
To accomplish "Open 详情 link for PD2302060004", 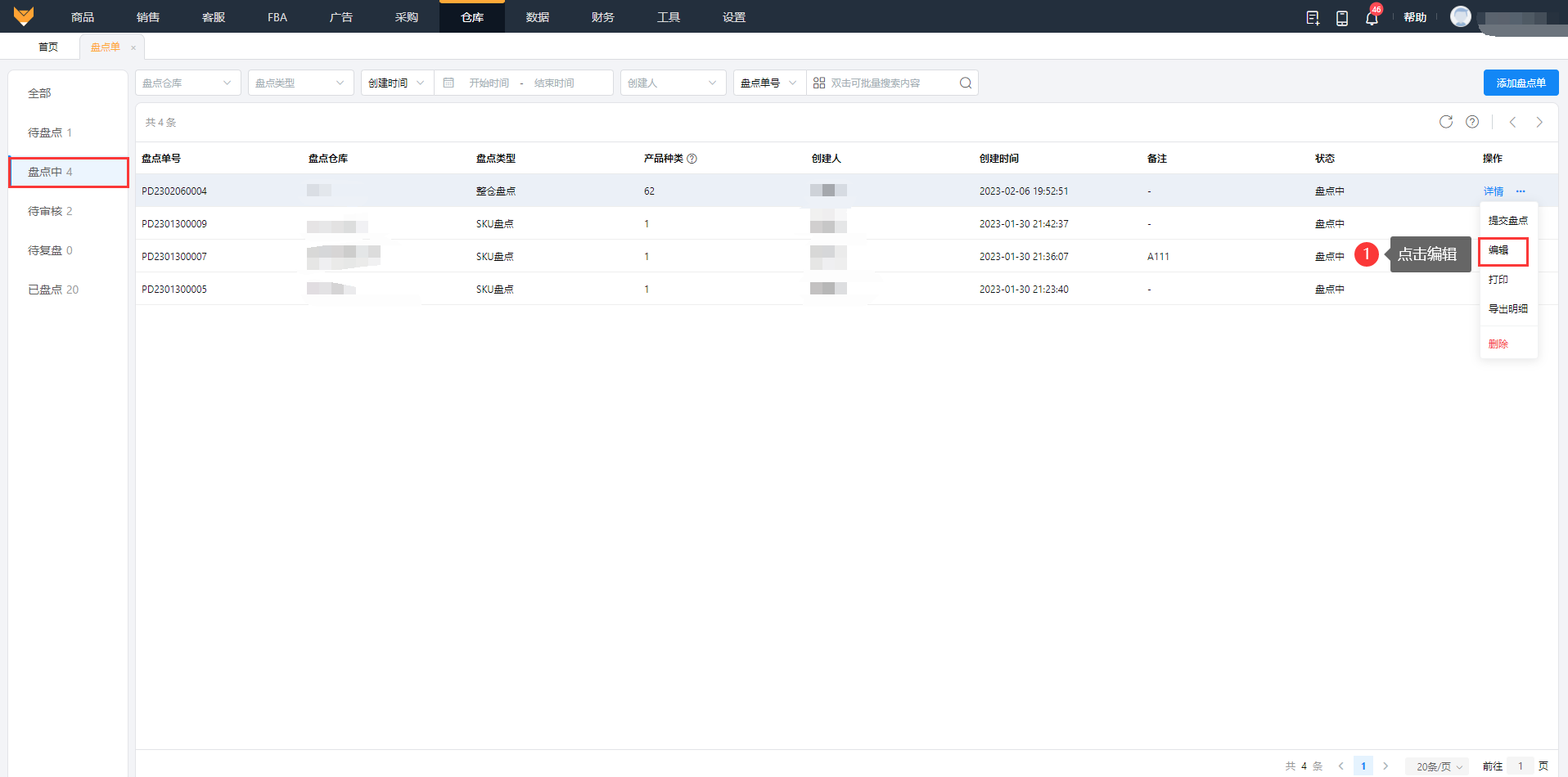I will click(x=1494, y=191).
